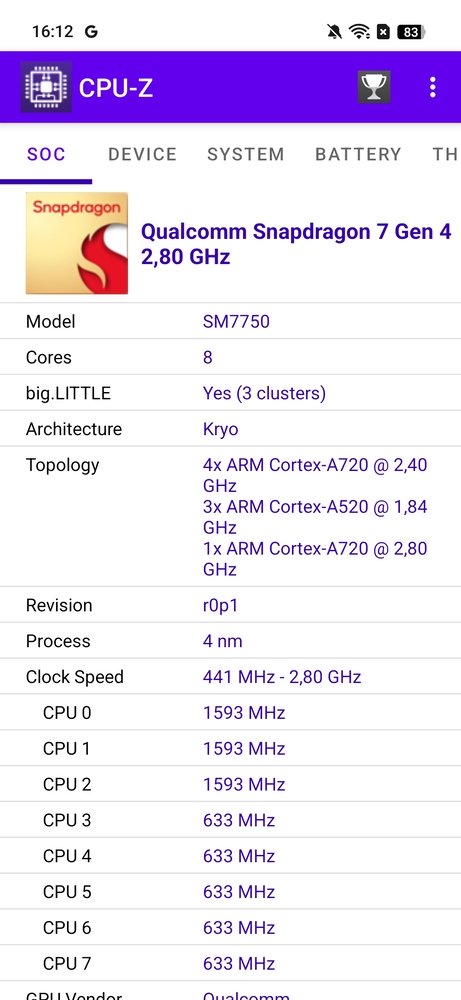Open the three-dot overflow menu
Viewport: 461px width, 1000px height.
(433, 87)
